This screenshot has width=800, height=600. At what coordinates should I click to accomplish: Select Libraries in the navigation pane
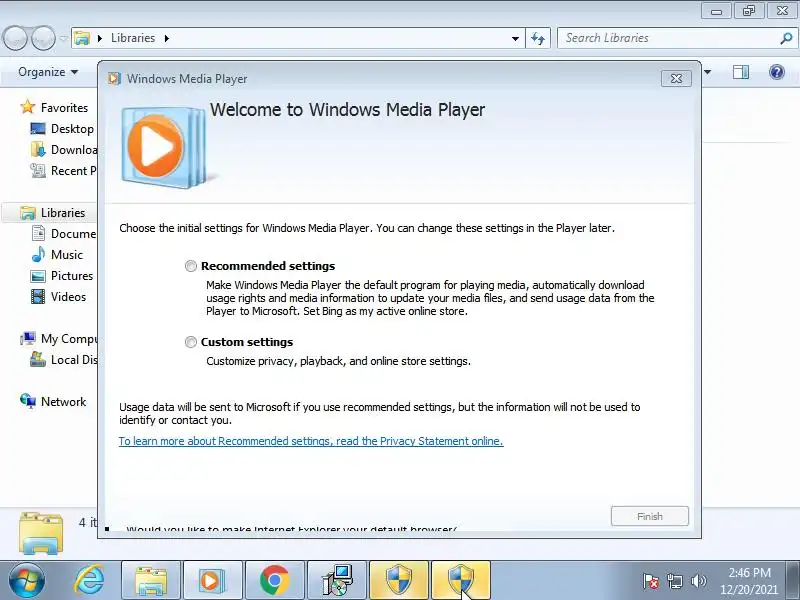63,213
